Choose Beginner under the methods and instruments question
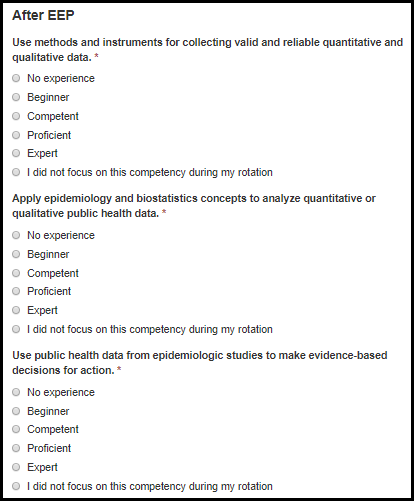Image resolution: width=414 pixels, height=501 pixels. pos(16,97)
